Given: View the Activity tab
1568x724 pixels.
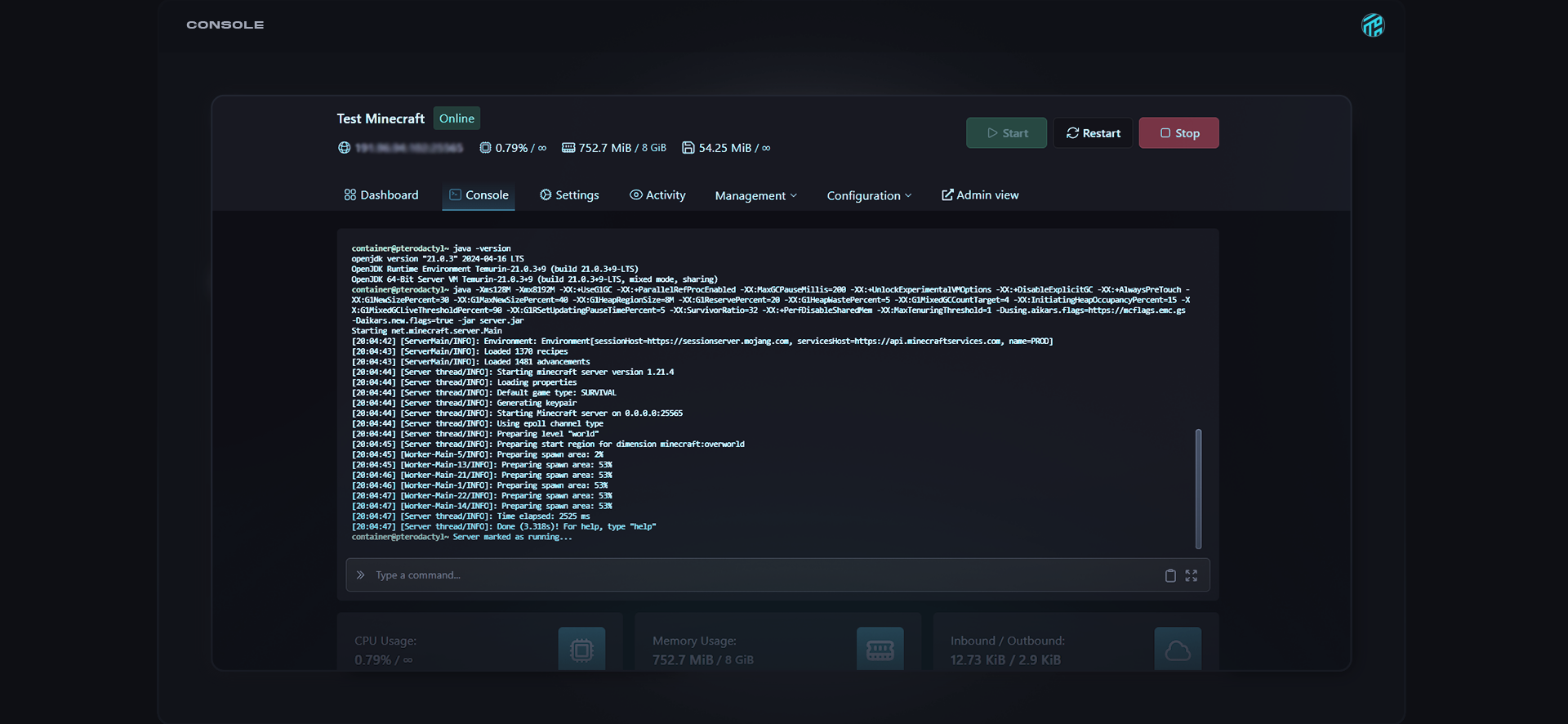Looking at the screenshot, I should coord(657,195).
